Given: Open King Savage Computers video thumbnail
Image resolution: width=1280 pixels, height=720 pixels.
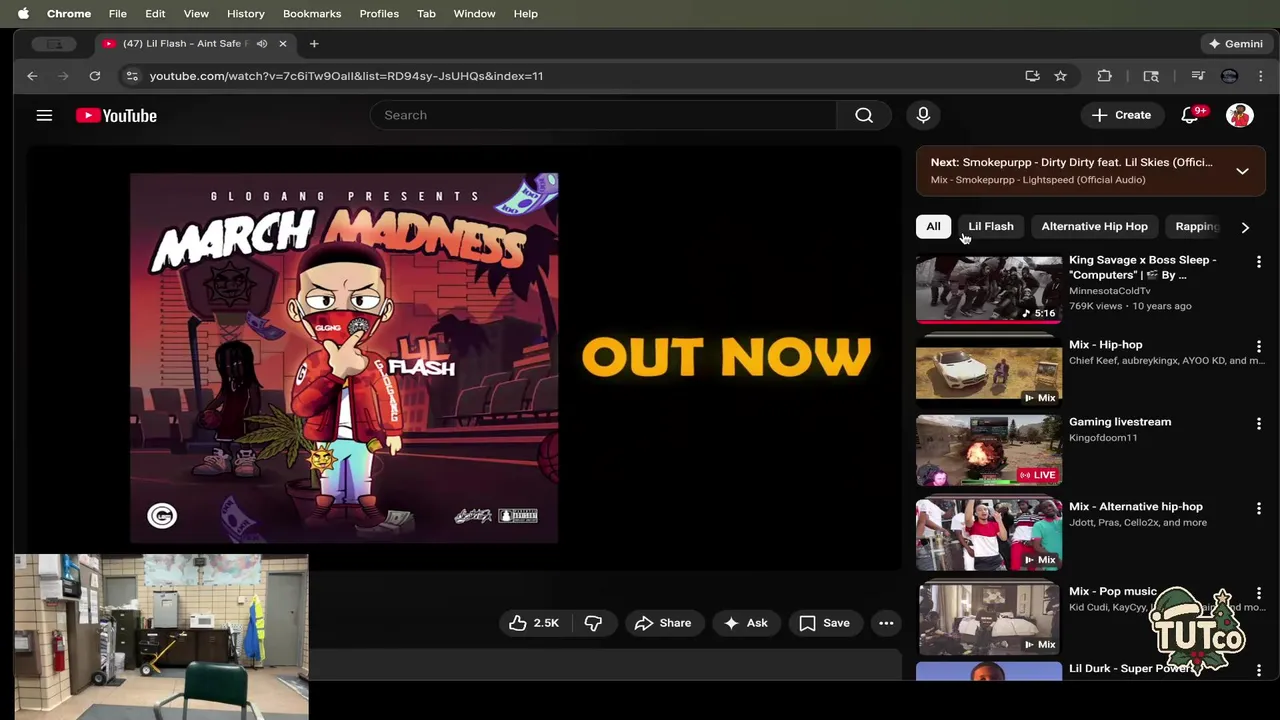Looking at the screenshot, I should click(989, 289).
